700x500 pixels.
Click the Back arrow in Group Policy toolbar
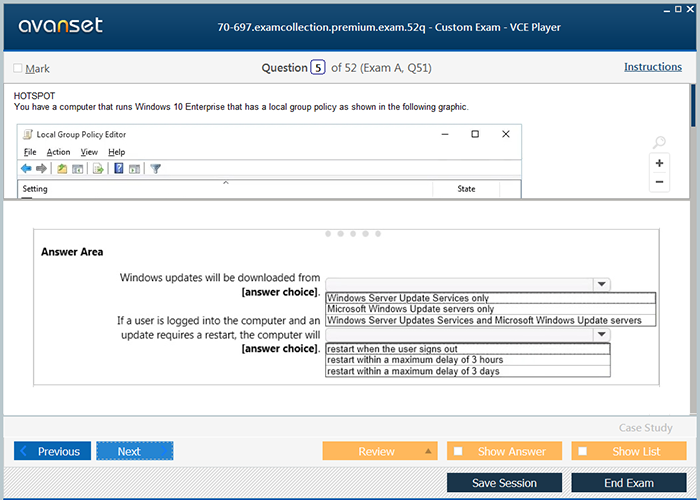coord(26,168)
